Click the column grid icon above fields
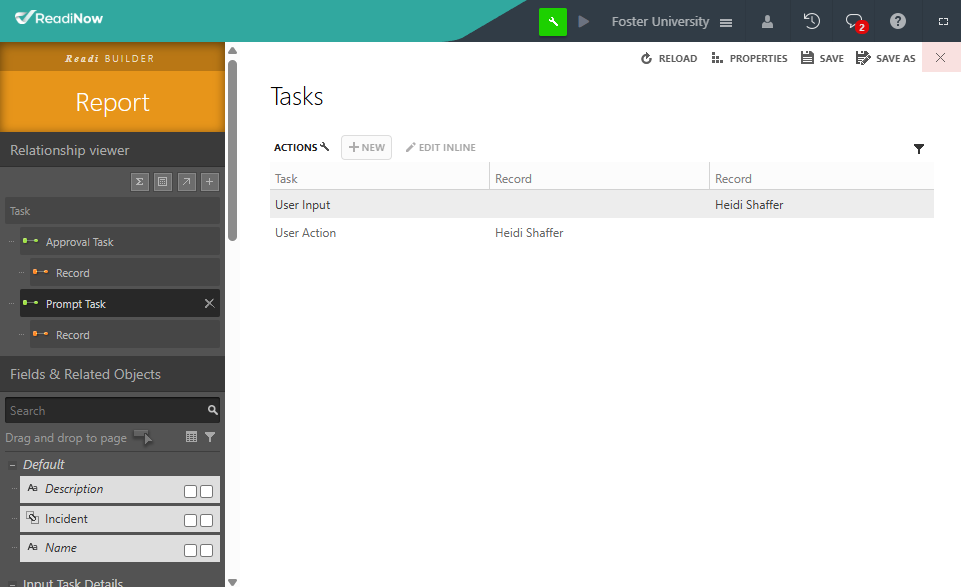961x587 pixels. coord(191,437)
